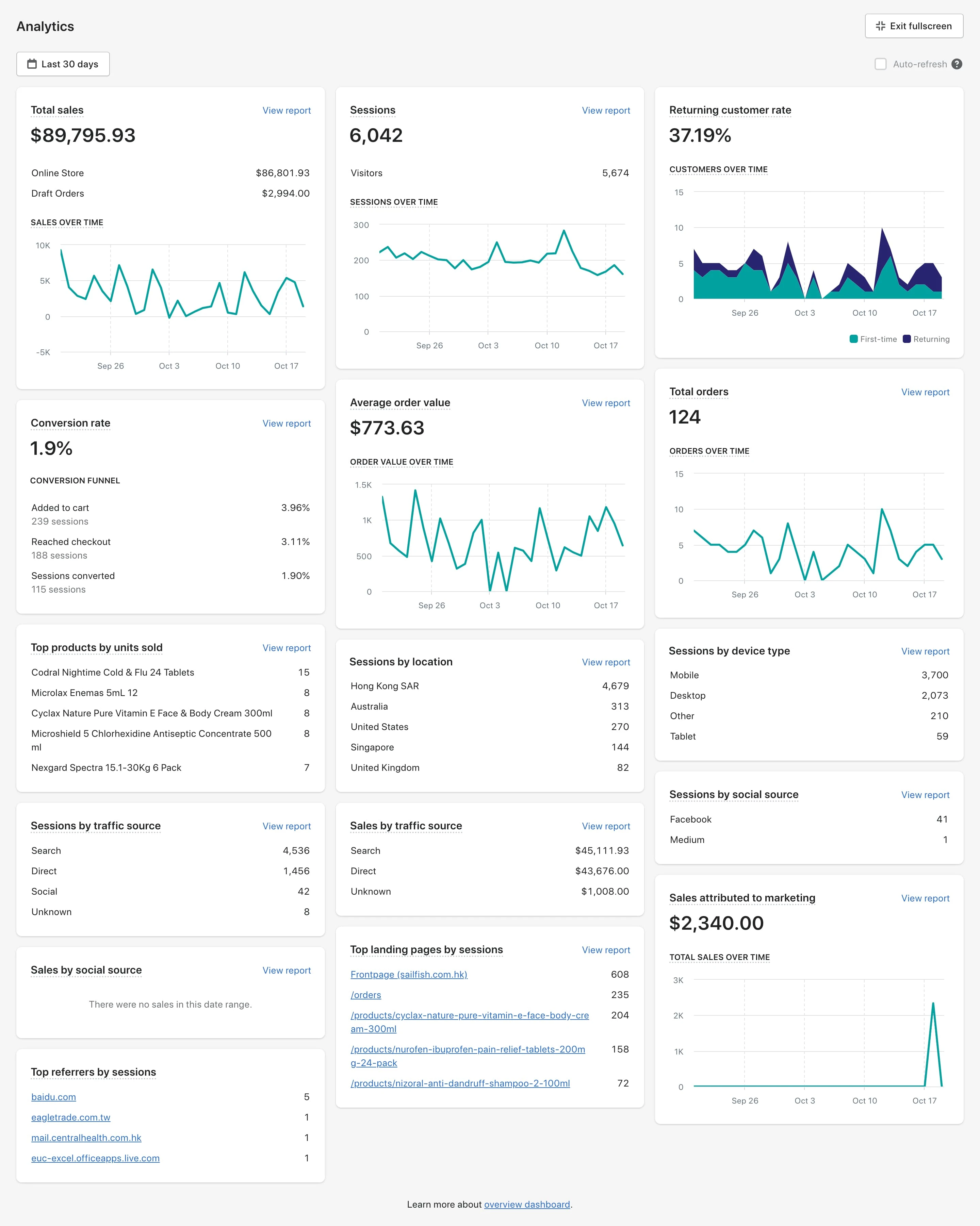980x1226 pixels.
Task: Enable the Auto-refresh checkbox
Action: pyautogui.click(x=880, y=64)
